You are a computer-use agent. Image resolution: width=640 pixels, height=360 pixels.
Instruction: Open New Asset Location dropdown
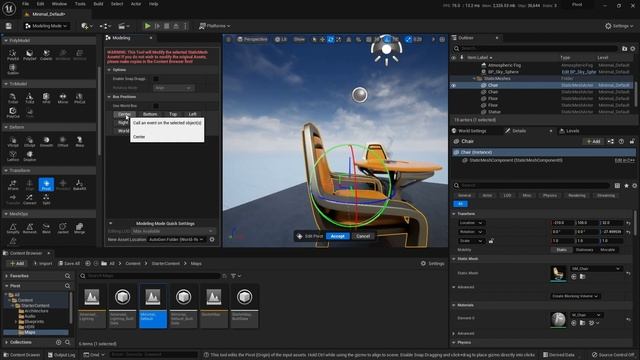tap(177, 240)
